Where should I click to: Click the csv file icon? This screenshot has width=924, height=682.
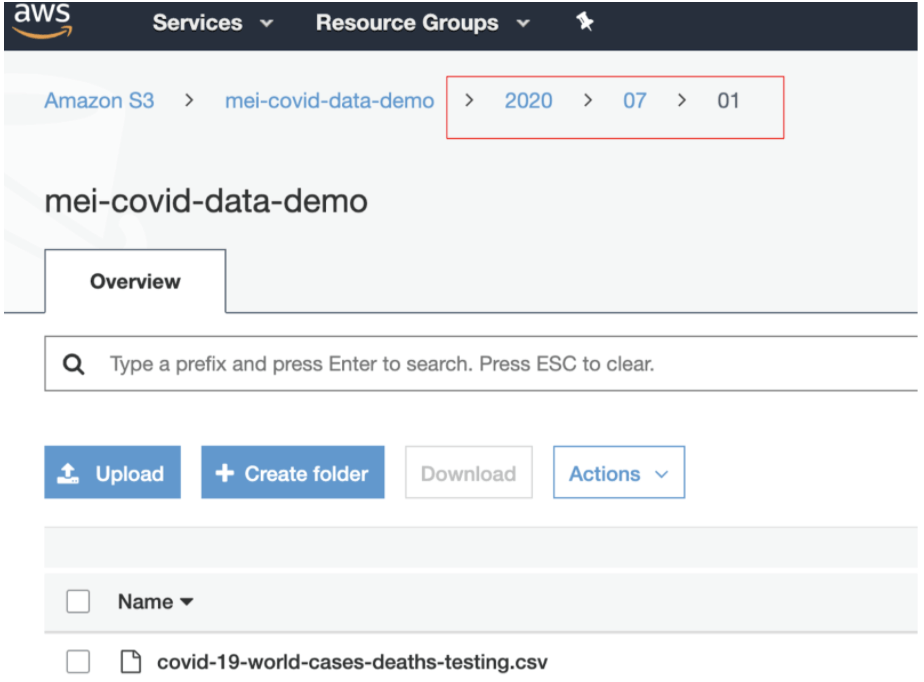coord(130,661)
